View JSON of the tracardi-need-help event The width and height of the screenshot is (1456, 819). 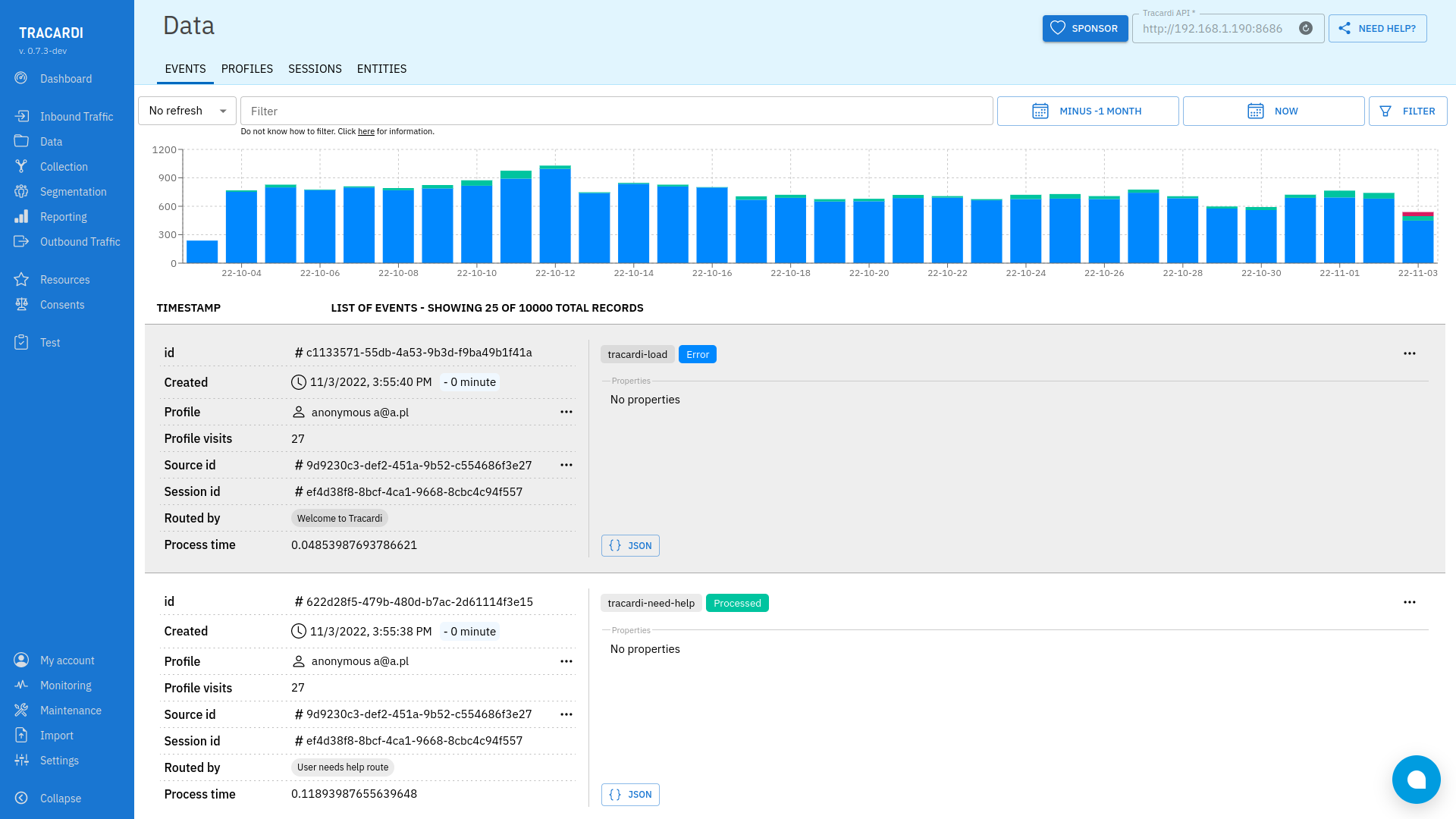click(630, 794)
